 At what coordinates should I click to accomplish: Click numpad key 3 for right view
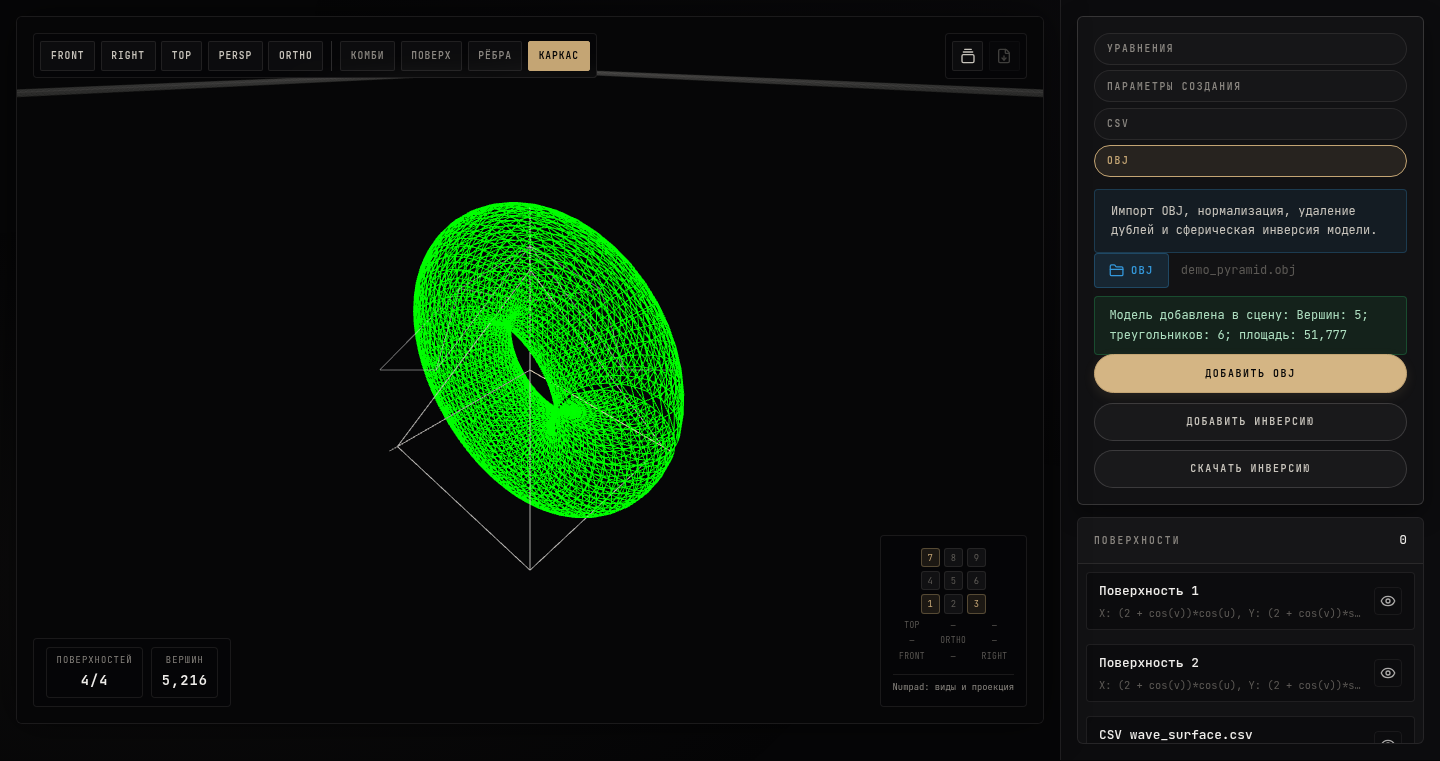coord(976,604)
